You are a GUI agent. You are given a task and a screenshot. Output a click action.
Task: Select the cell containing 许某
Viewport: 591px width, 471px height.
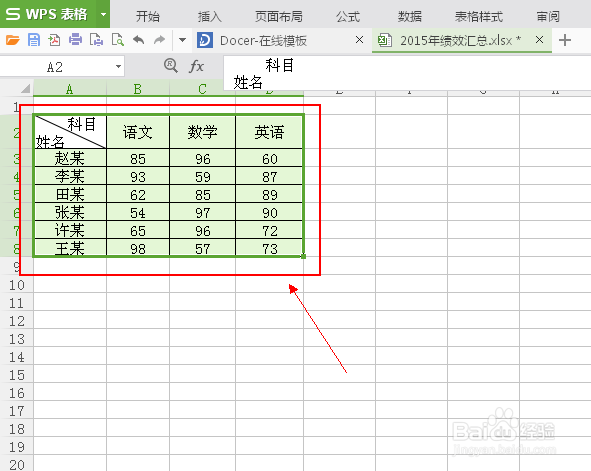point(70,230)
